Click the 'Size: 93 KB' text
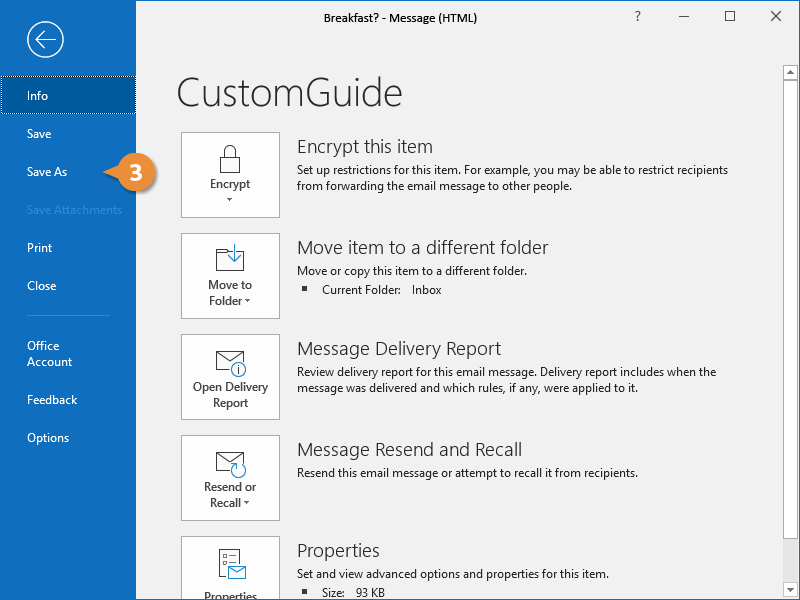The height and width of the screenshot is (600, 800). 353,593
